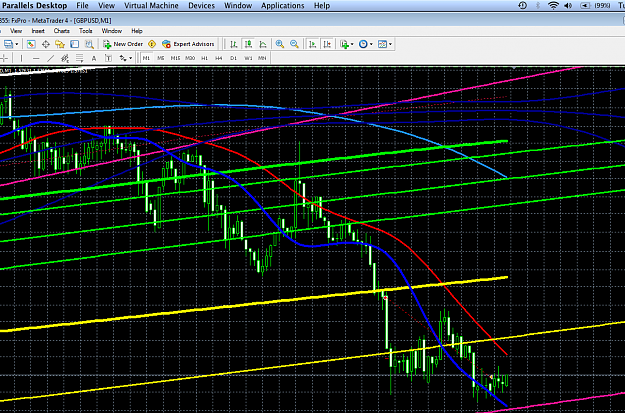The height and width of the screenshot is (413, 625).
Task: Click the Time Machine icon in the Mac menu bar
Action: 523,5
